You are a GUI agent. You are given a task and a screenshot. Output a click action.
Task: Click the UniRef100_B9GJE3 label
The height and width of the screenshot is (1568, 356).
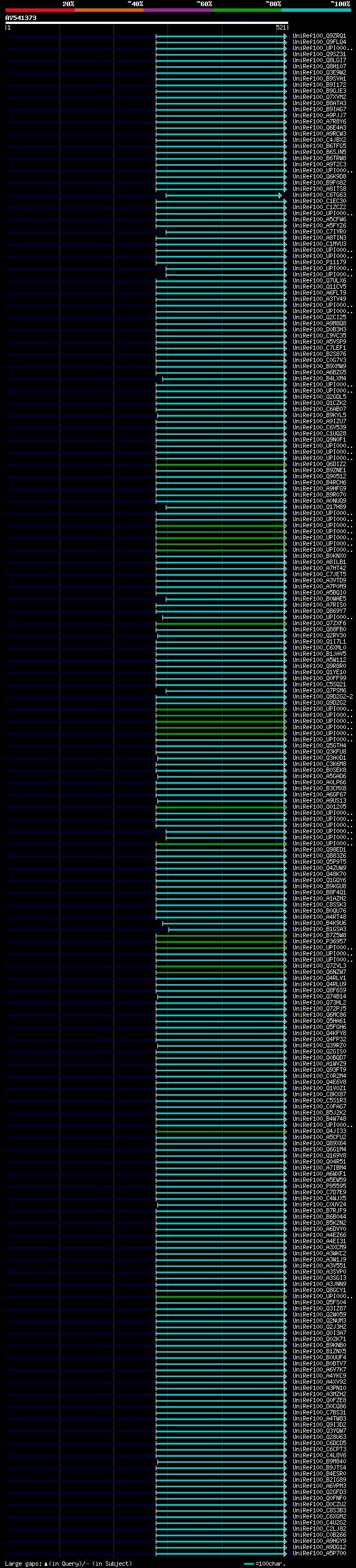click(x=319, y=91)
